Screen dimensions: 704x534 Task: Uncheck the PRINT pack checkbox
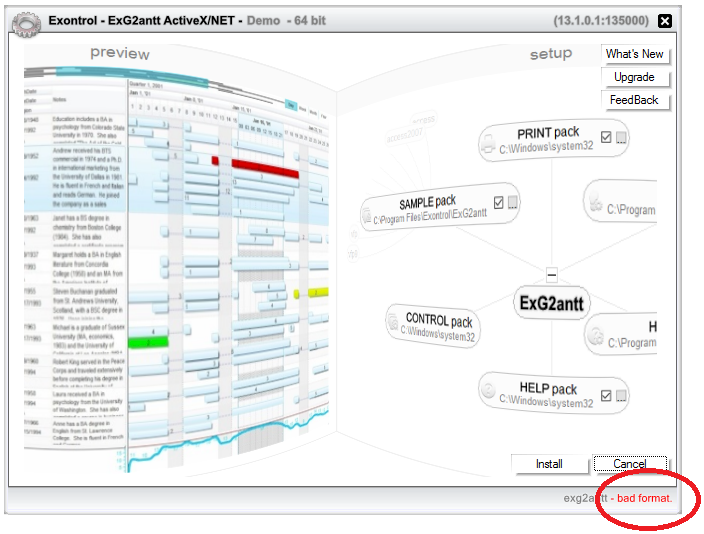pyautogui.click(x=606, y=138)
